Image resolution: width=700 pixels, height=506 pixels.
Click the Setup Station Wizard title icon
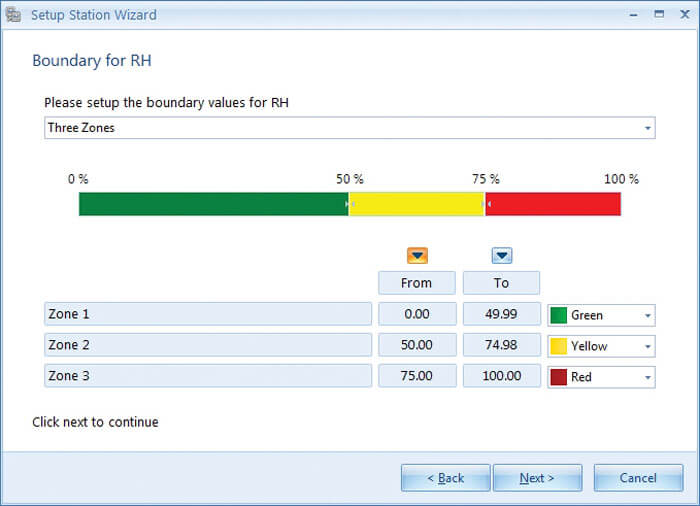point(15,15)
